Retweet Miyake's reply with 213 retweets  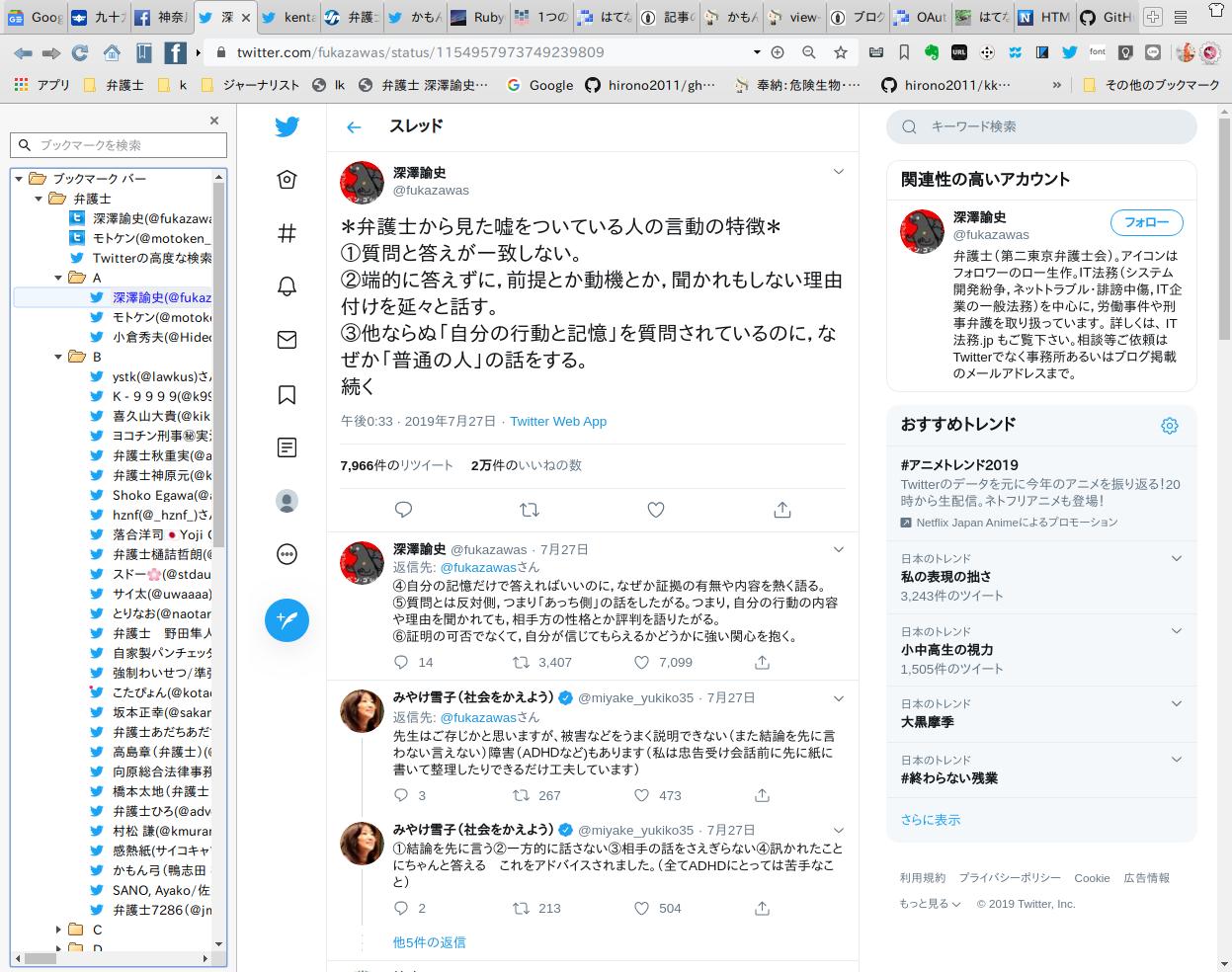(521, 908)
